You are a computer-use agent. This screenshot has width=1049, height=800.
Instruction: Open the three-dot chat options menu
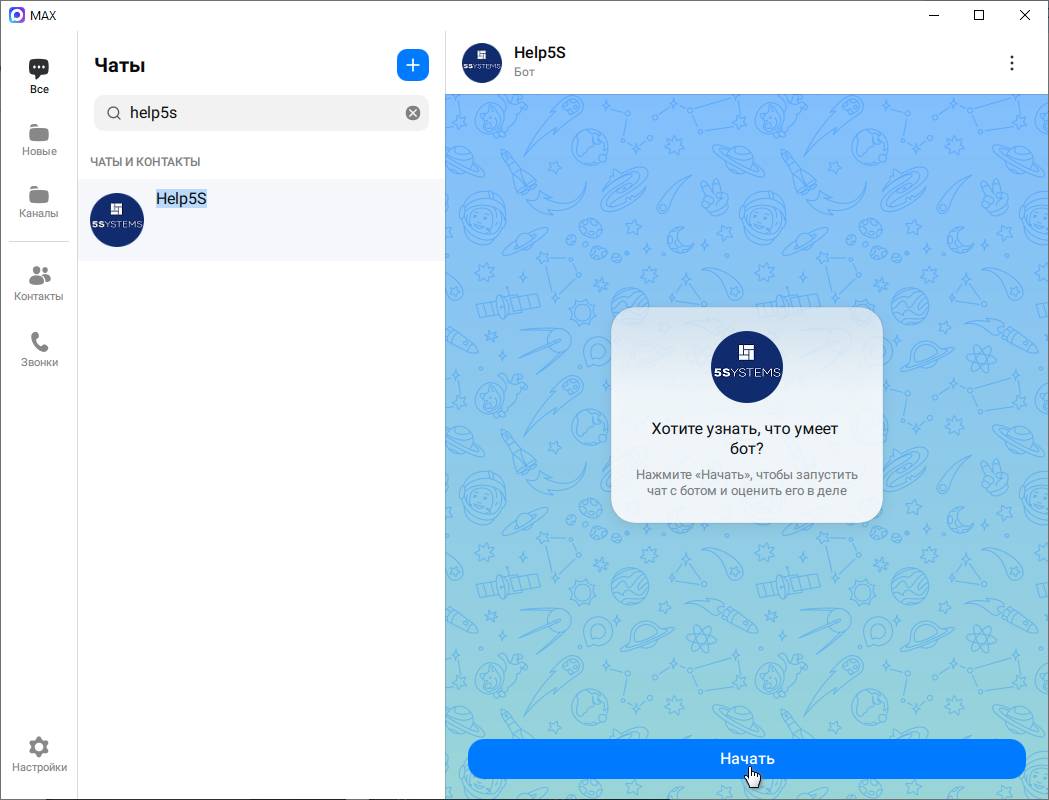click(1012, 63)
